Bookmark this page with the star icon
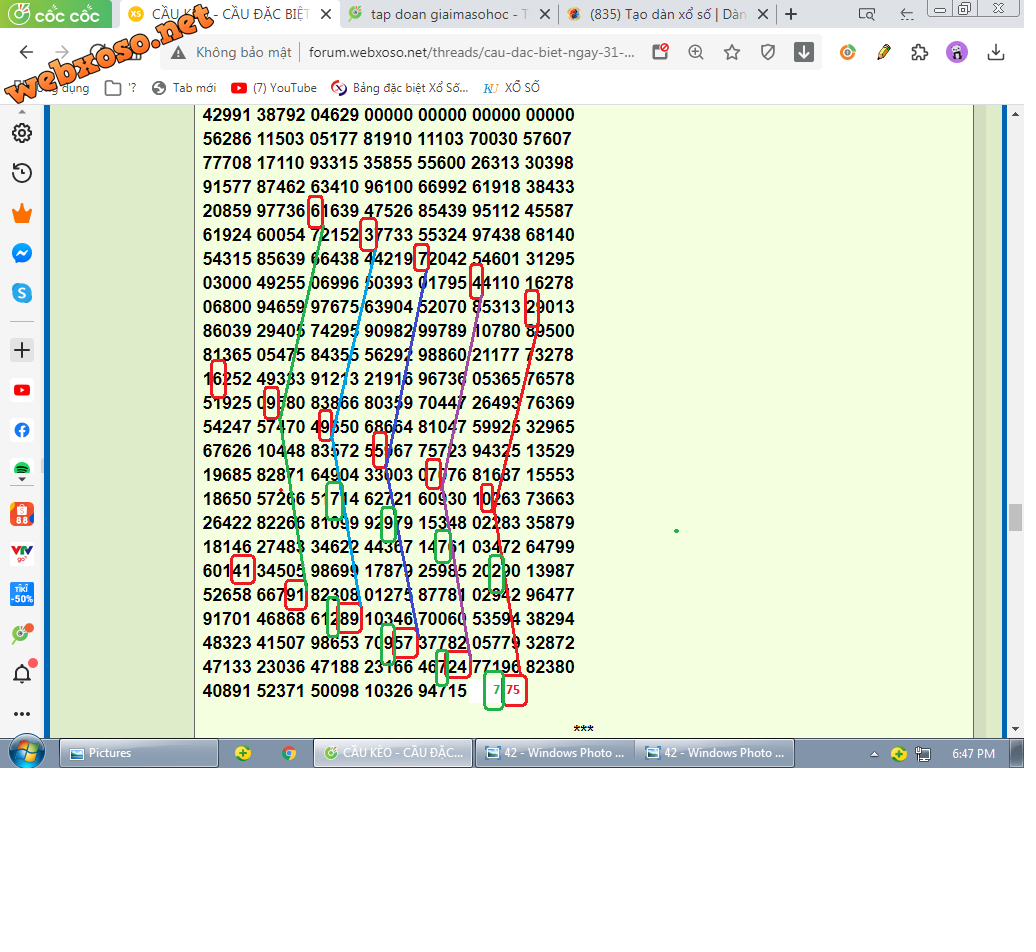The height and width of the screenshot is (952, 1036). [x=732, y=53]
